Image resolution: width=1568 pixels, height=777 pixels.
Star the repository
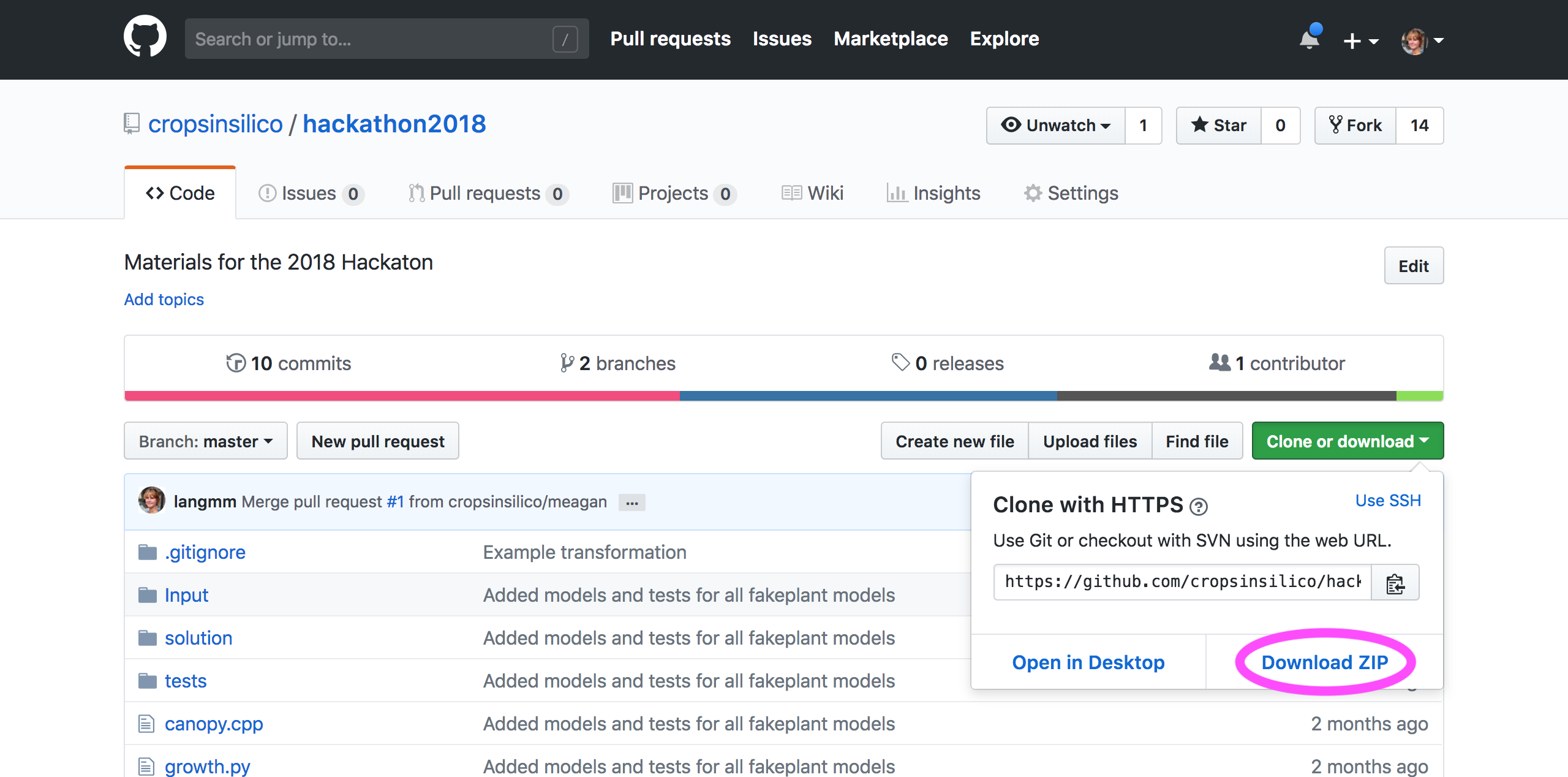coord(1219,126)
